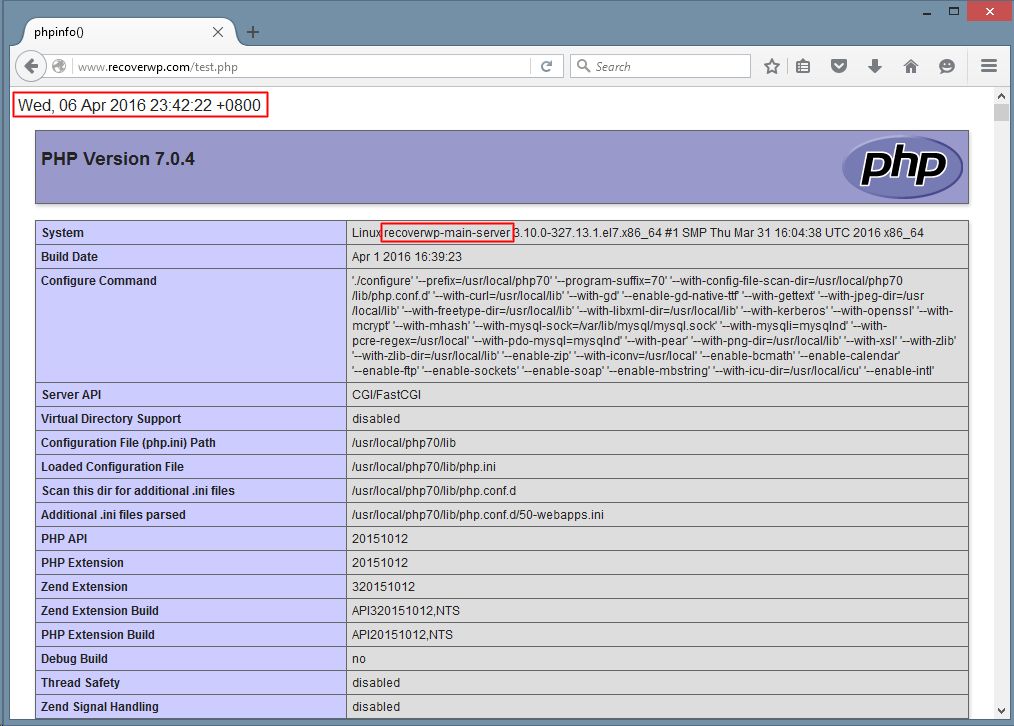Click the 'PHP Extension' row label
This screenshot has height=726, width=1014.
click(82, 562)
